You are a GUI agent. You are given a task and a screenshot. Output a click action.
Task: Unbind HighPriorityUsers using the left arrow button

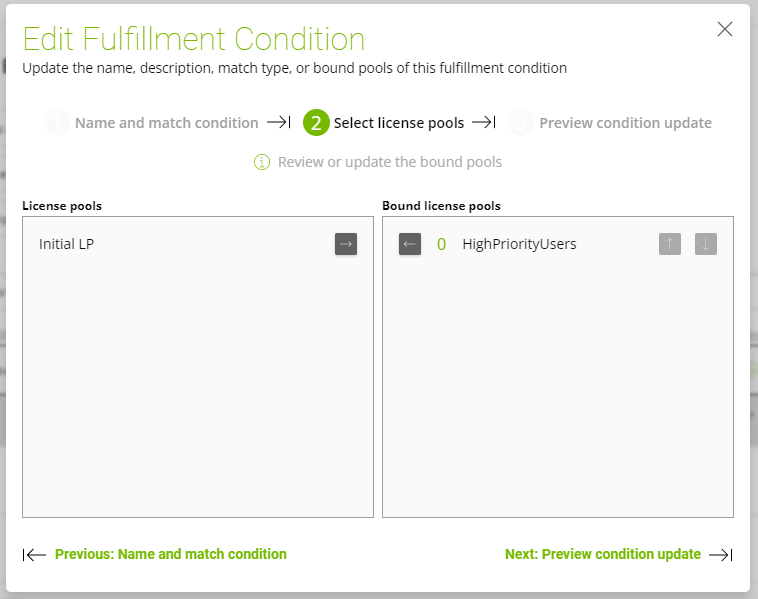point(410,244)
